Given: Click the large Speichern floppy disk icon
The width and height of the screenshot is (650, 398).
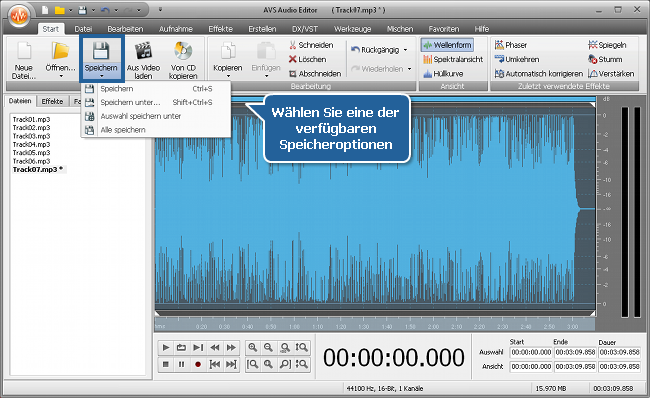Looking at the screenshot, I should [101, 51].
